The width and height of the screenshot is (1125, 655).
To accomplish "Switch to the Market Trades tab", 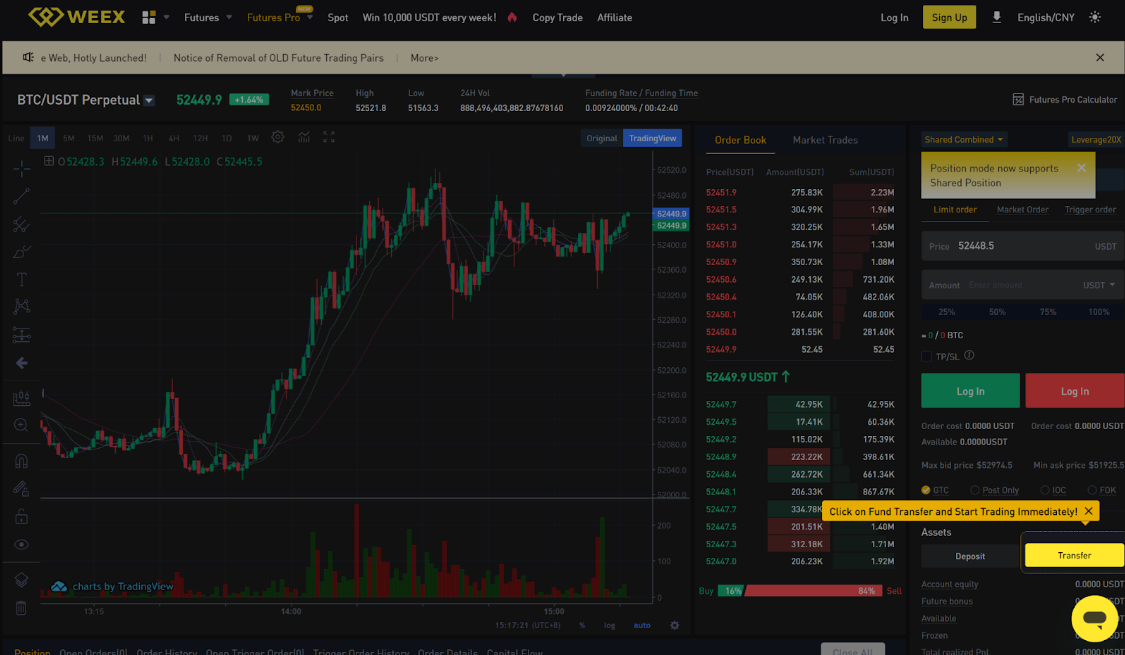I will (825, 140).
